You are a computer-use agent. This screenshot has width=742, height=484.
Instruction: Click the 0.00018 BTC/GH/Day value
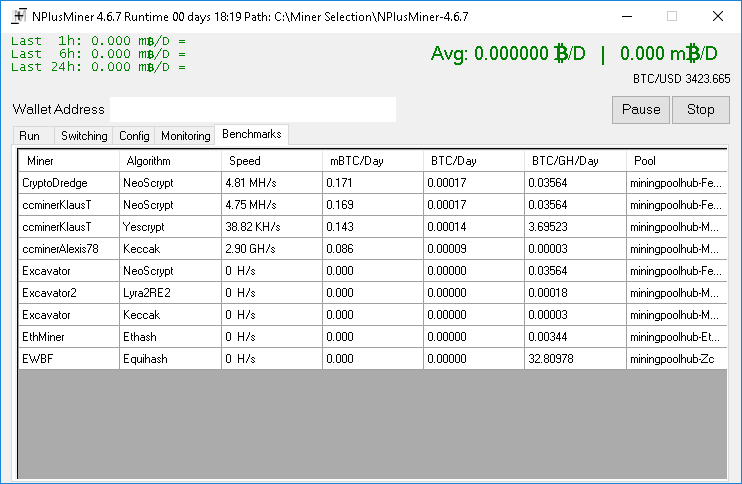click(575, 293)
